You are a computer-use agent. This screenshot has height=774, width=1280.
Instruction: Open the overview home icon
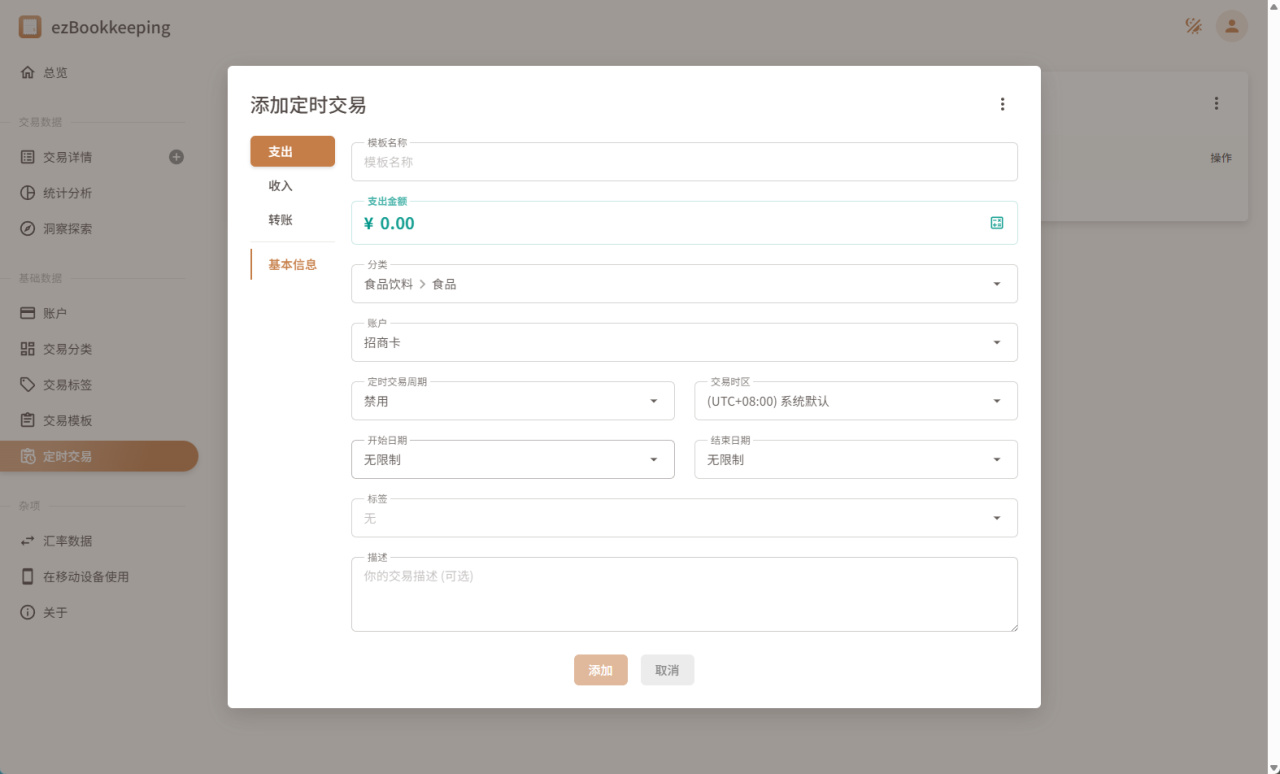point(28,72)
